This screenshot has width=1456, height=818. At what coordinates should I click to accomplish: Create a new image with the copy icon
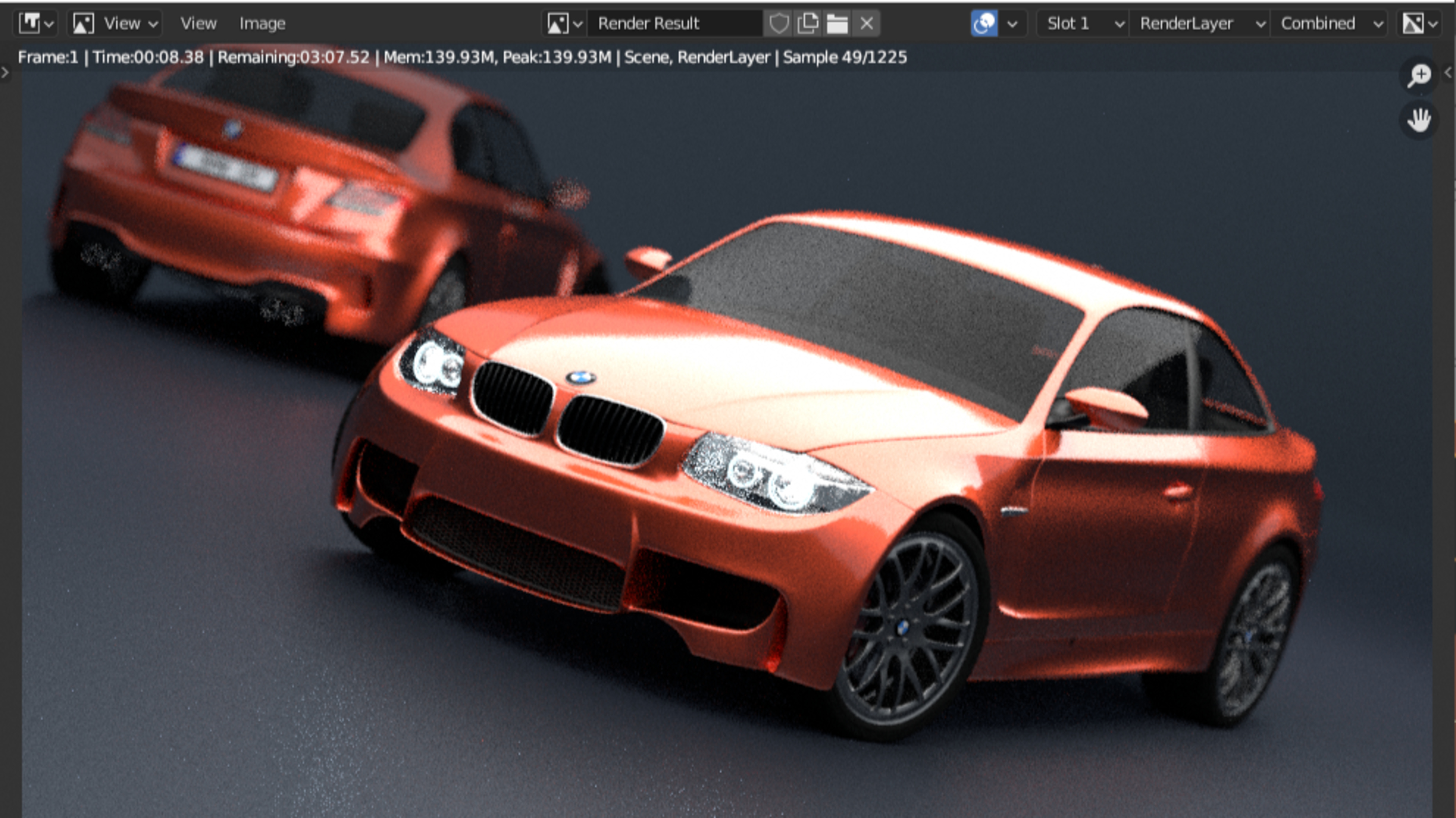tap(808, 24)
